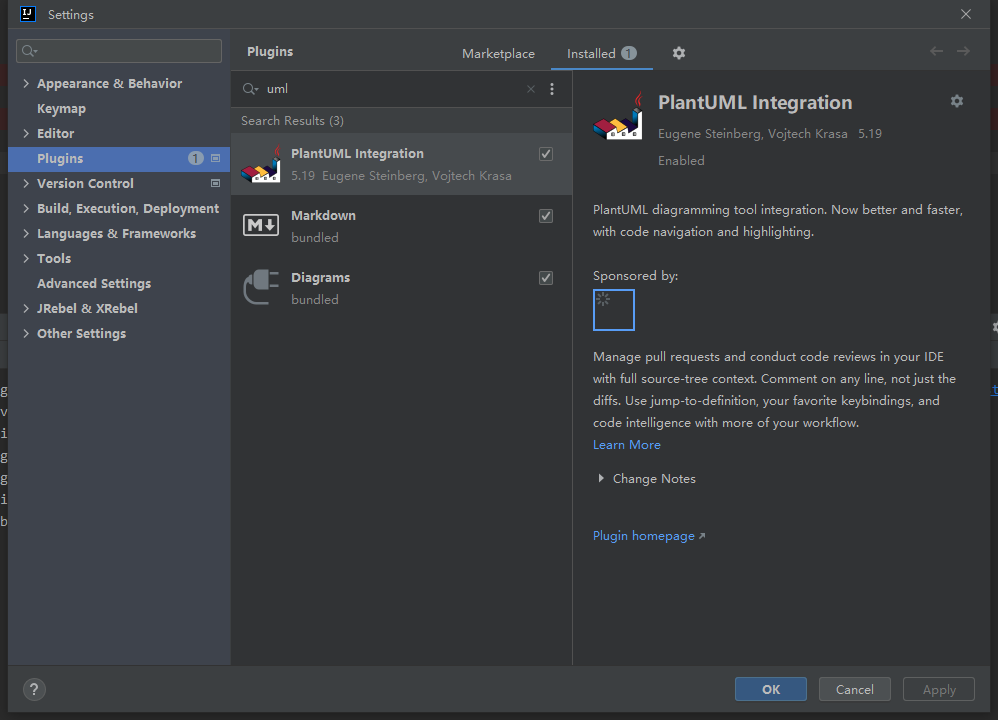Switch to the Marketplace tab
The image size is (998, 720).
click(498, 54)
